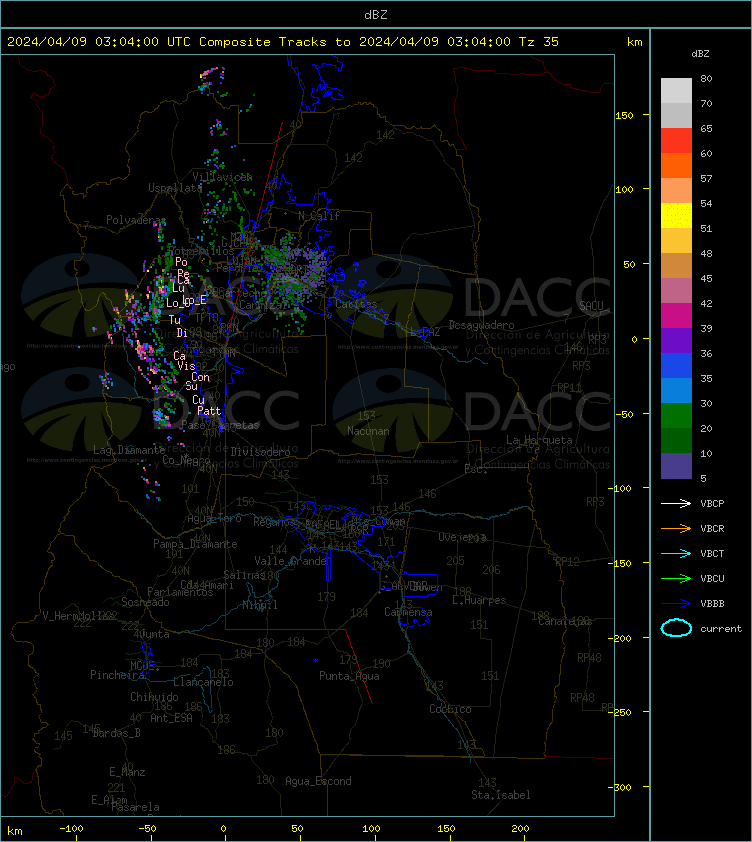Click the white VBCP arrow legend icon
Image resolution: width=752 pixels, height=842 pixels.
[676, 503]
